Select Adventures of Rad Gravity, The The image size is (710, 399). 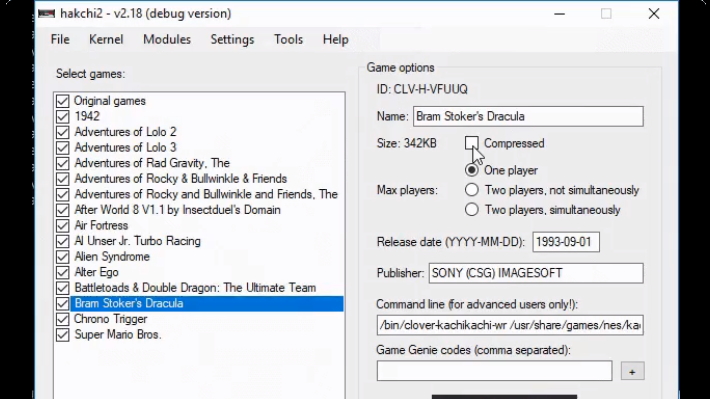click(152, 163)
